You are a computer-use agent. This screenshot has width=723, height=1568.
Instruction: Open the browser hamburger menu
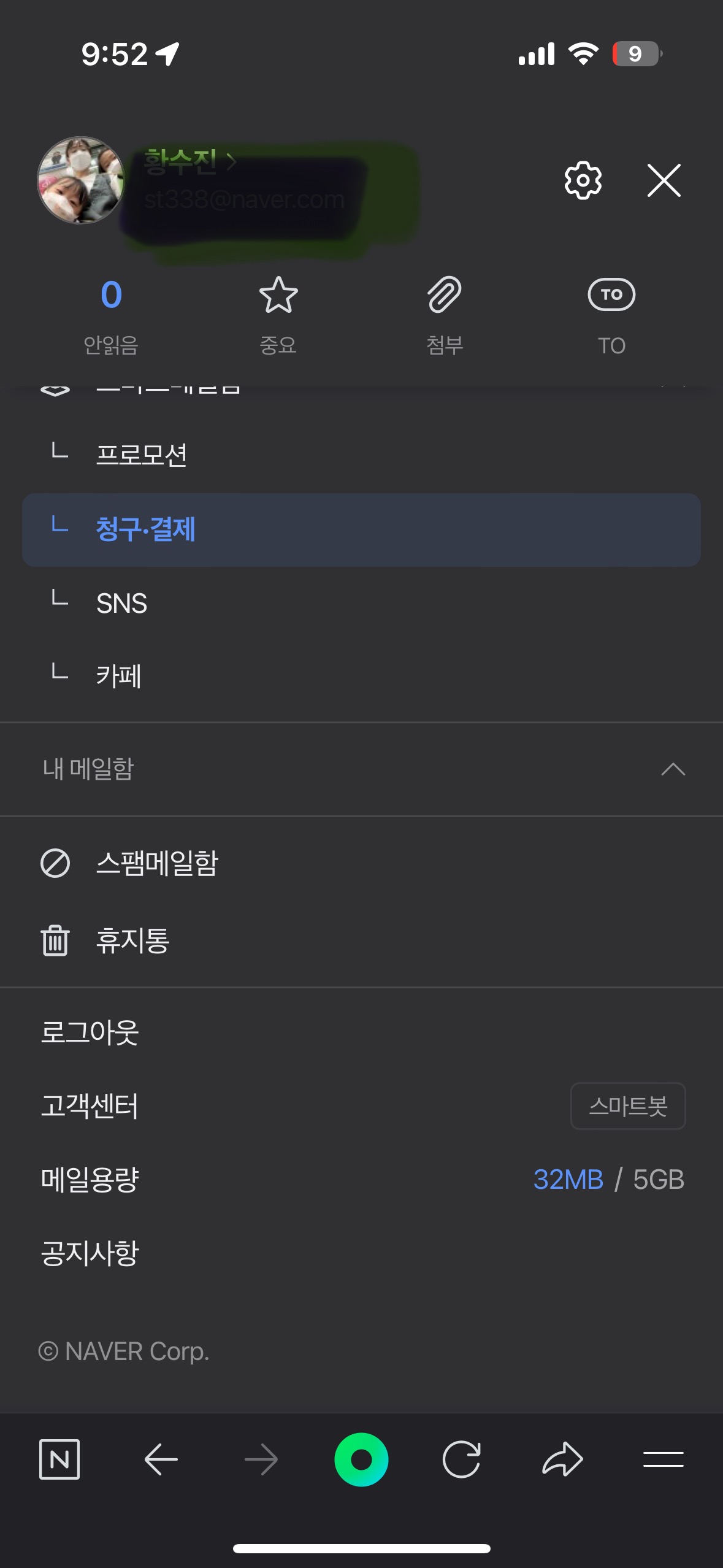point(664,1459)
